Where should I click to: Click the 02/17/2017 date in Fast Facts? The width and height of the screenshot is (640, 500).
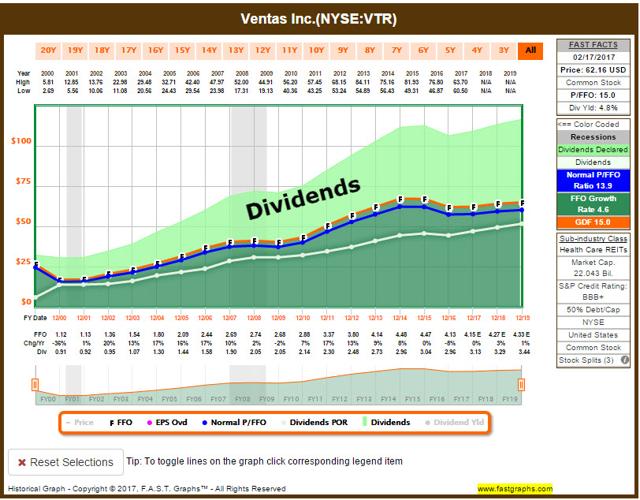point(593,58)
